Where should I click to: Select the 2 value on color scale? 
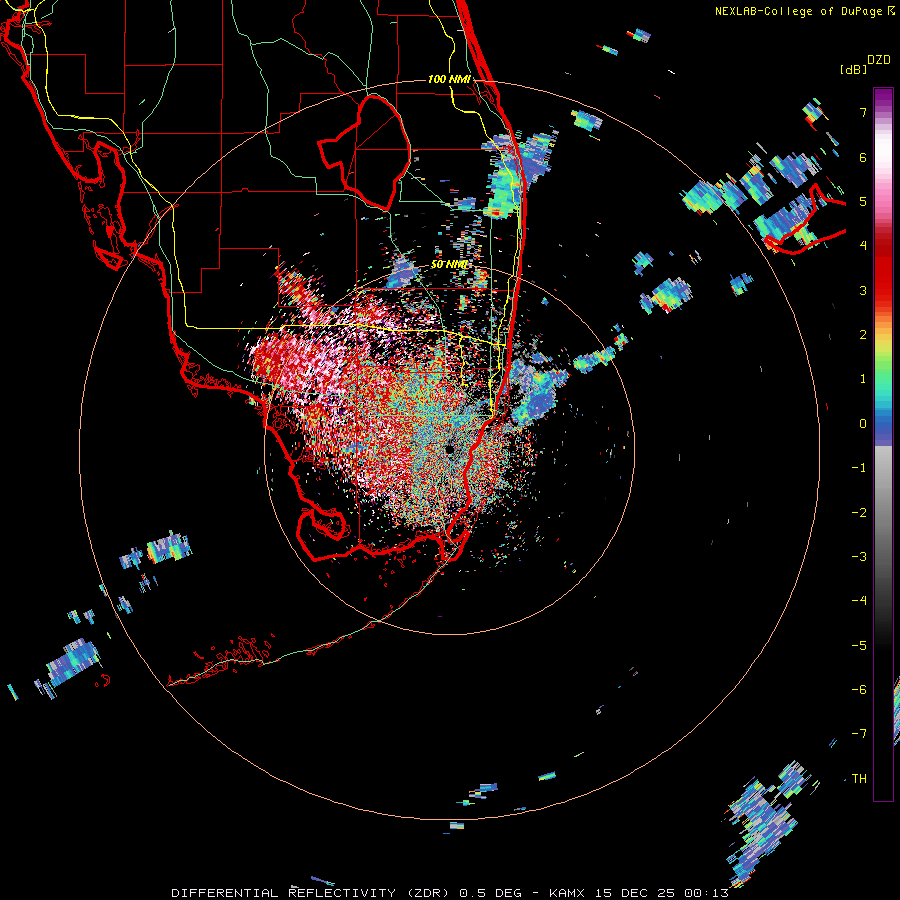[863, 335]
